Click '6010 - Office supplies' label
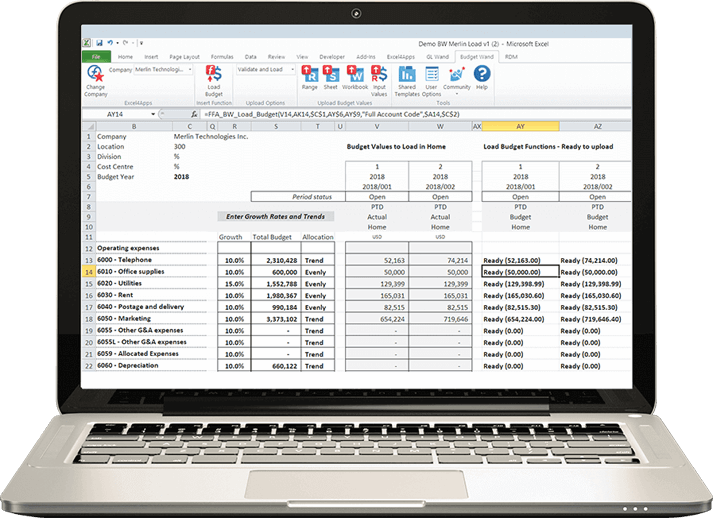The image size is (713, 518). tap(131, 272)
